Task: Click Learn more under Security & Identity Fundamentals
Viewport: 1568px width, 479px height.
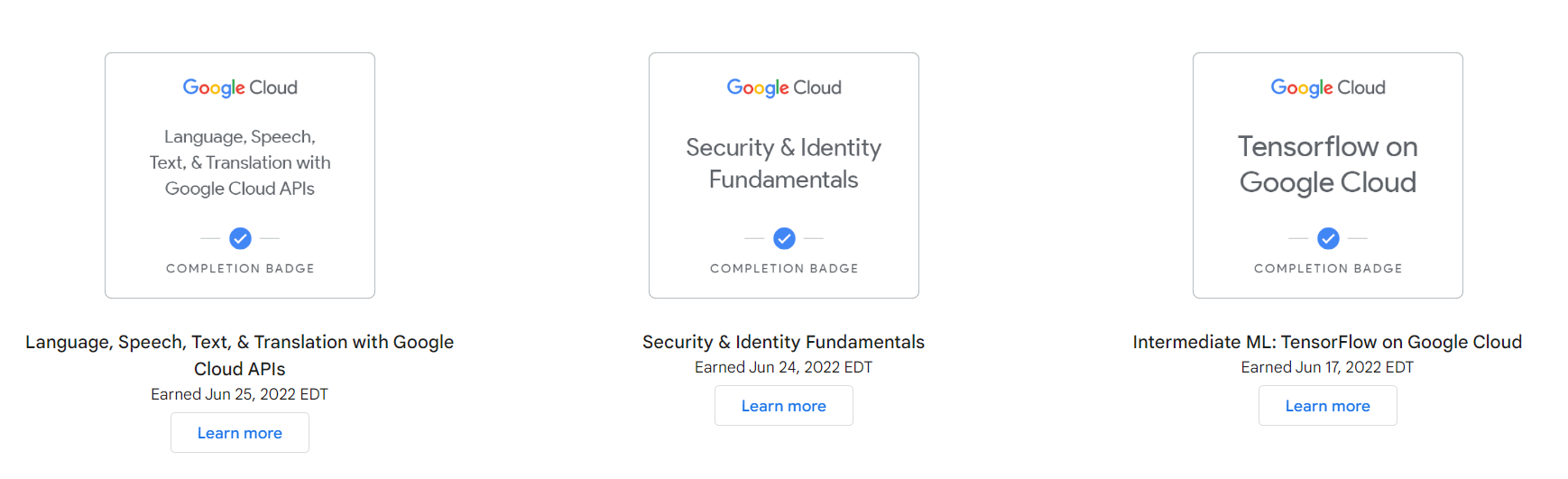Action: 784,406
